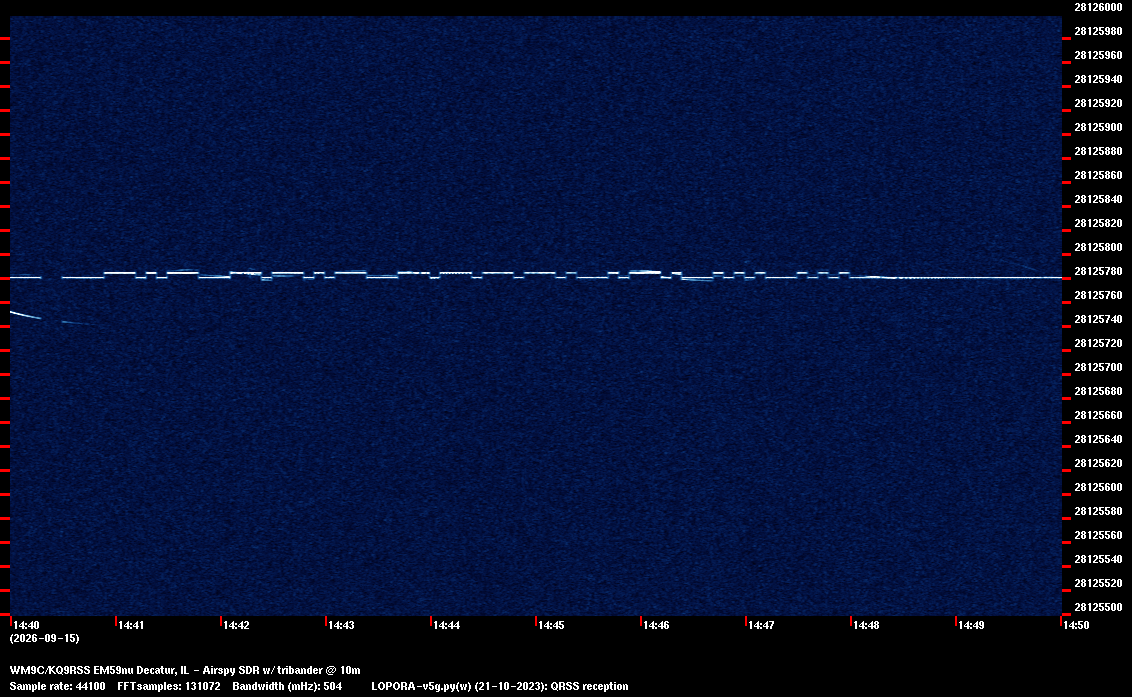Click the 14:48 time axis label
The height and width of the screenshot is (697, 1132).
[x=866, y=625]
